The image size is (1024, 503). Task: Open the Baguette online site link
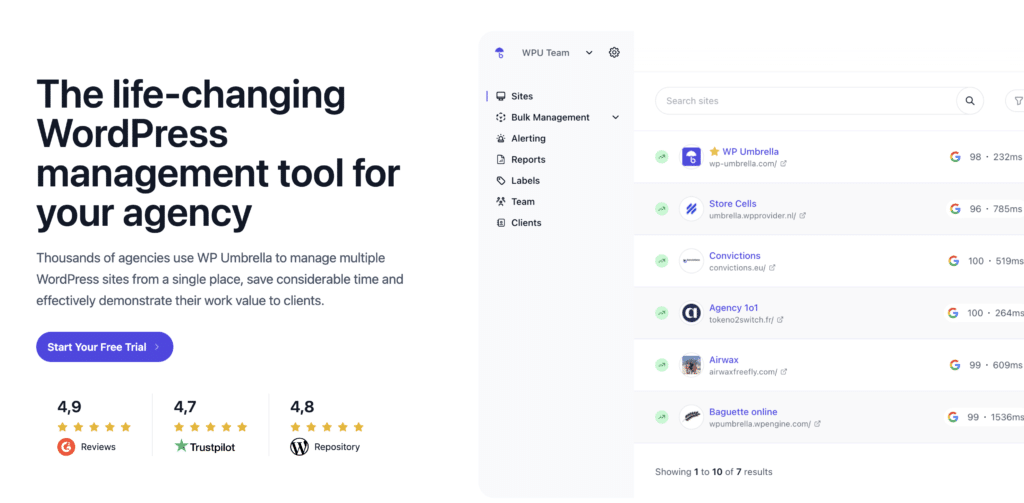[742, 411]
